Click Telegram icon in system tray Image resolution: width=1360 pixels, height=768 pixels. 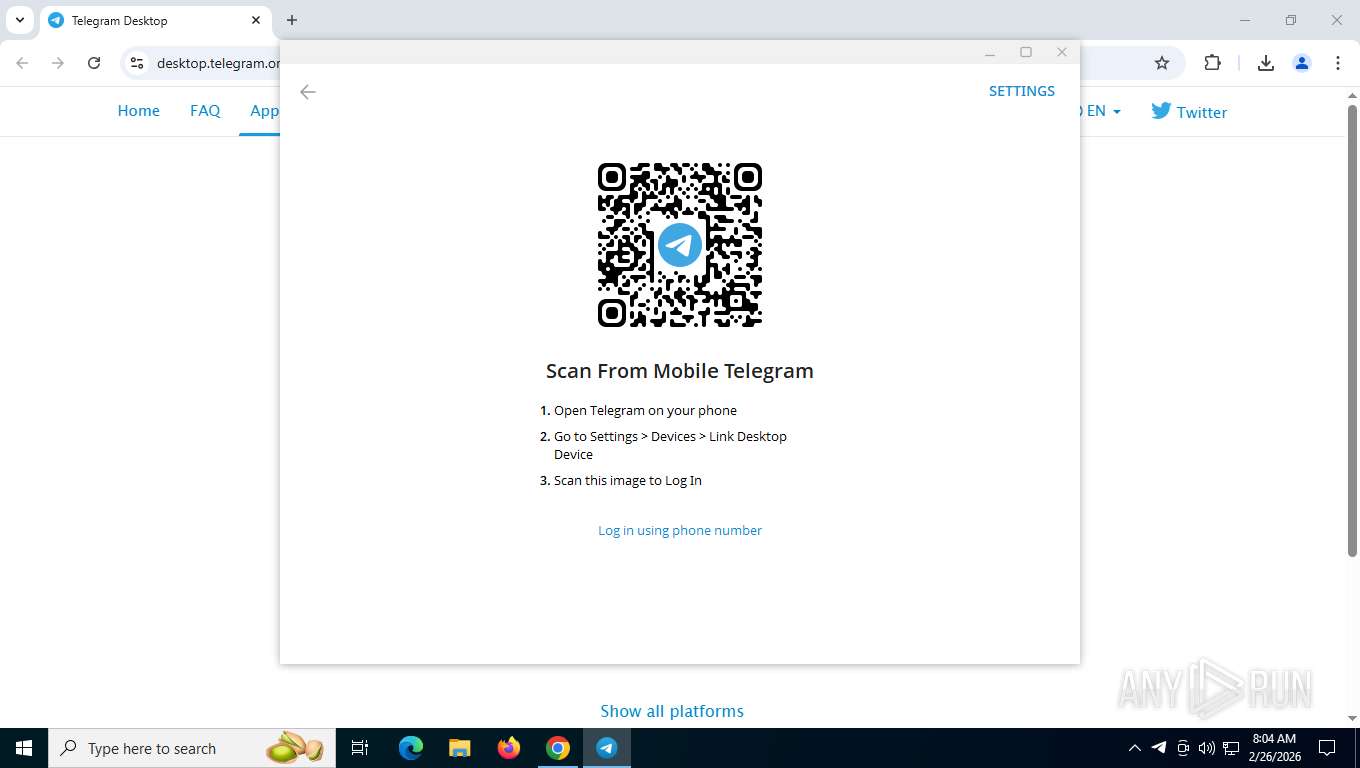coord(1159,747)
